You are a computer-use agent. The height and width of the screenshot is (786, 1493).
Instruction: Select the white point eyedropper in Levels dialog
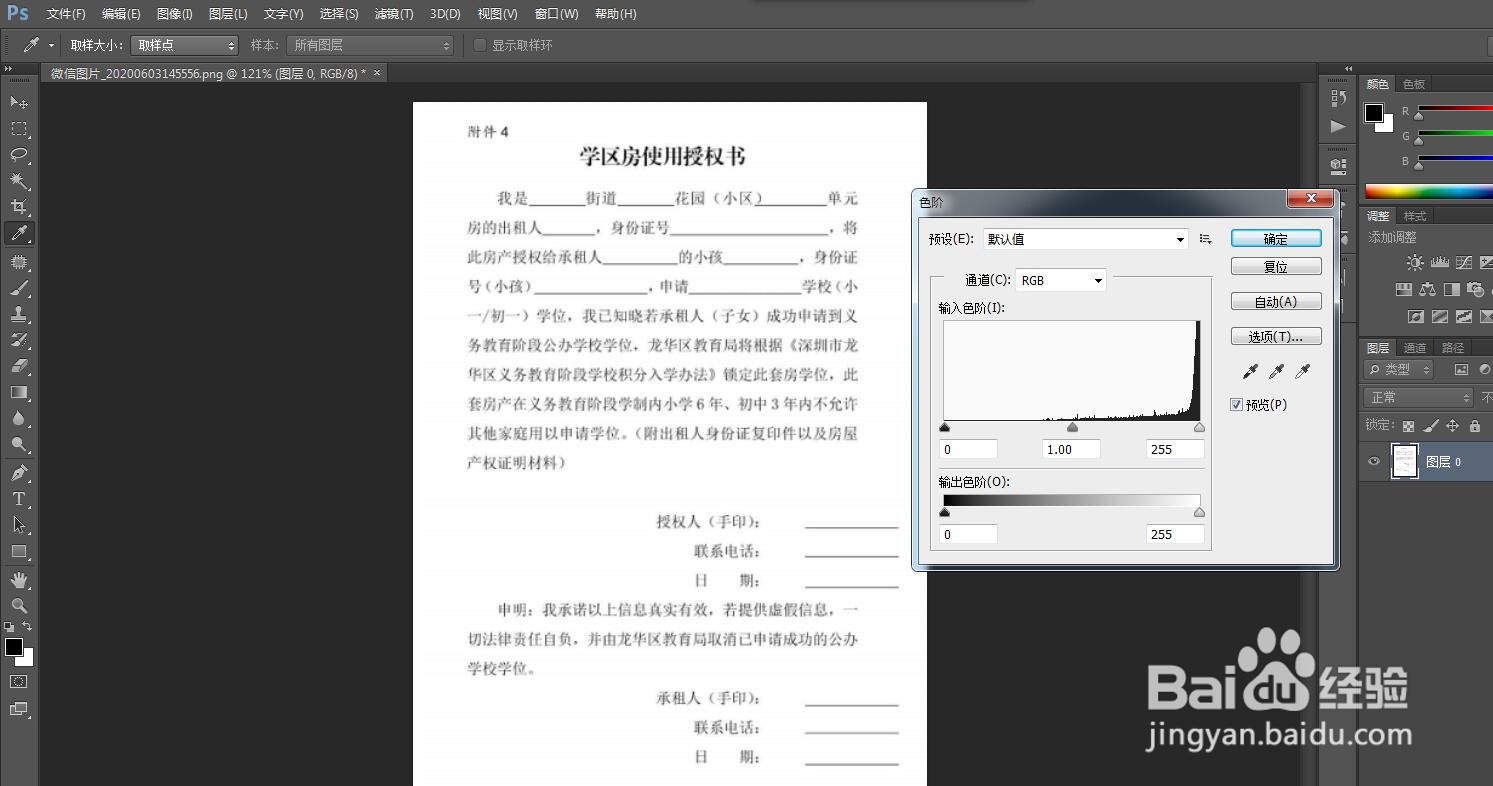click(1302, 372)
